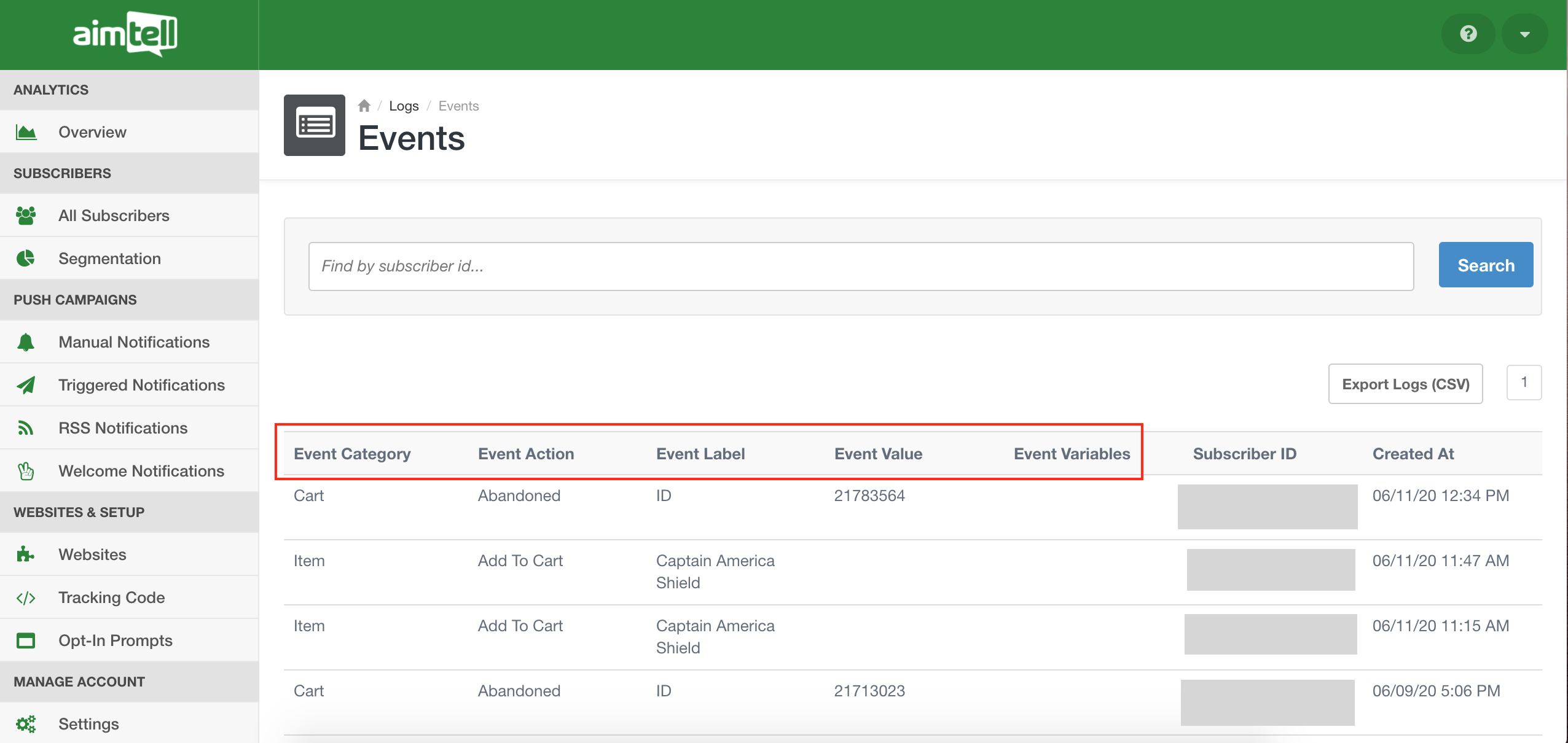Click the Triggered Notifications paper plane icon

pos(26,385)
